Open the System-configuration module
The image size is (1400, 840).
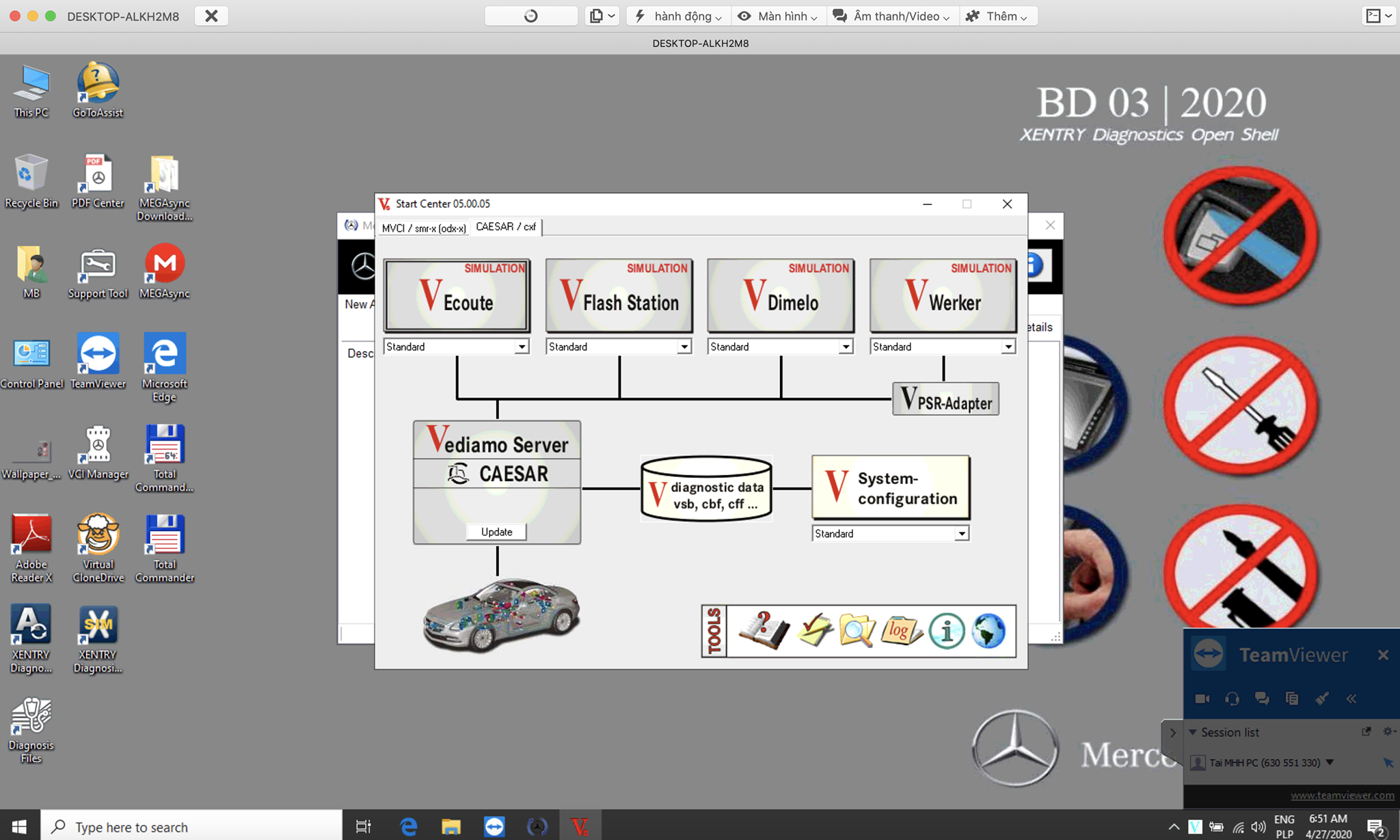[891, 488]
